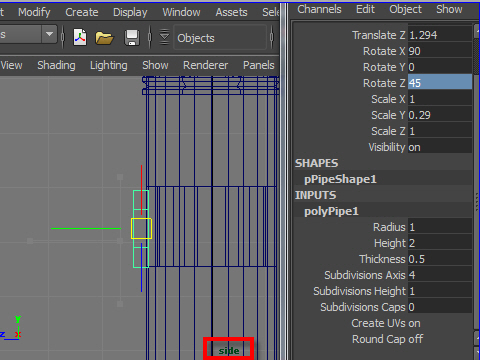
Task: Click the Scale Z value field
Action: 440,131
